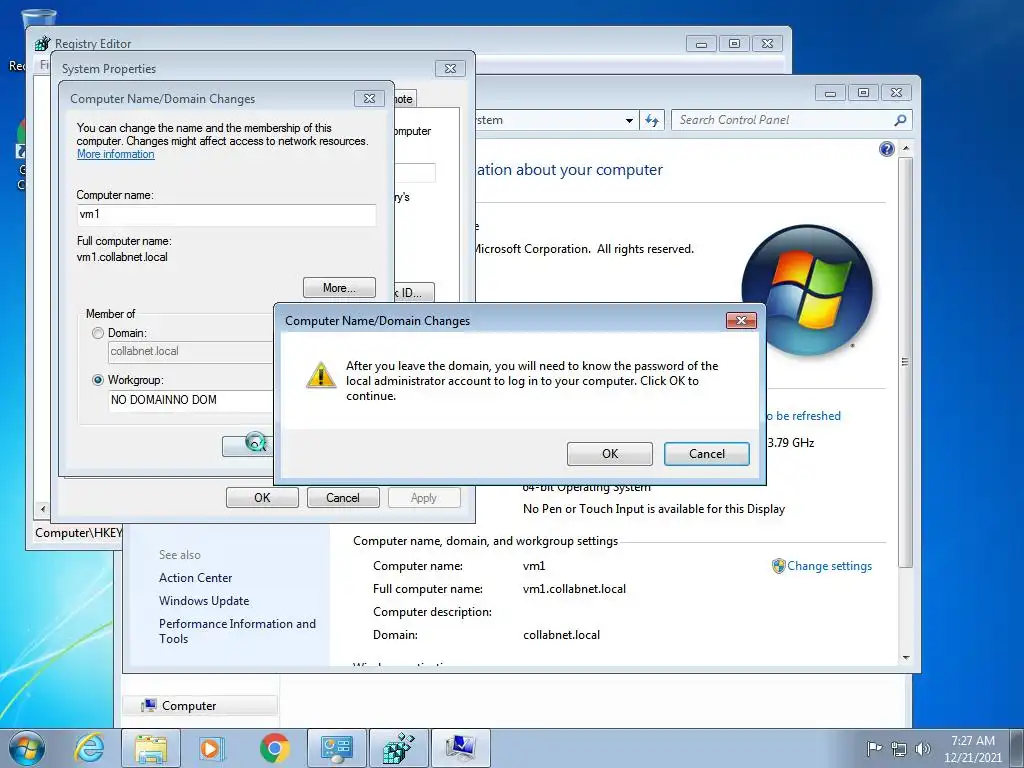The height and width of the screenshot is (768, 1024).
Task: Click the Remote tab in System Properties
Action: click(x=405, y=99)
